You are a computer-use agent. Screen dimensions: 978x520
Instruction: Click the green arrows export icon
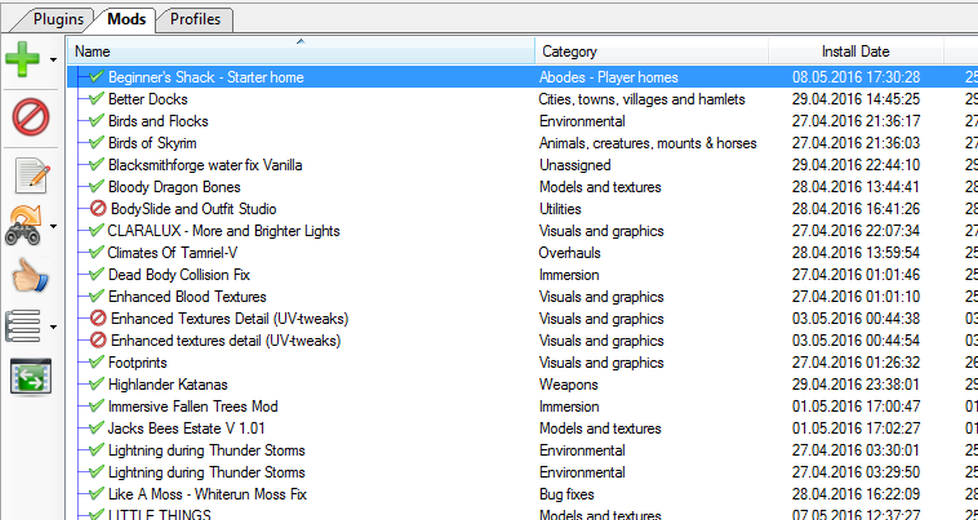point(31,377)
